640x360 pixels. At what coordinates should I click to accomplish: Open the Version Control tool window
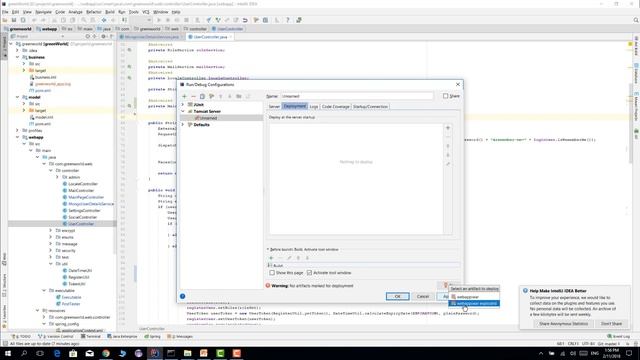pos(56,337)
